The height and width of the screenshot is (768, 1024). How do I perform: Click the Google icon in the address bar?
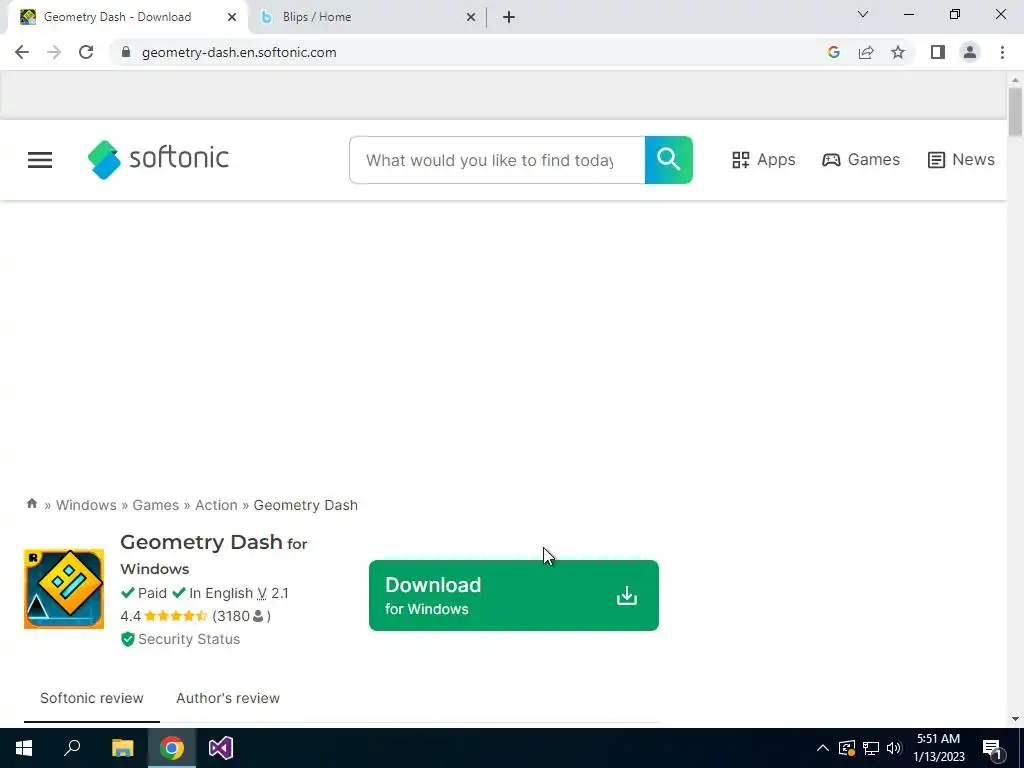pos(833,52)
